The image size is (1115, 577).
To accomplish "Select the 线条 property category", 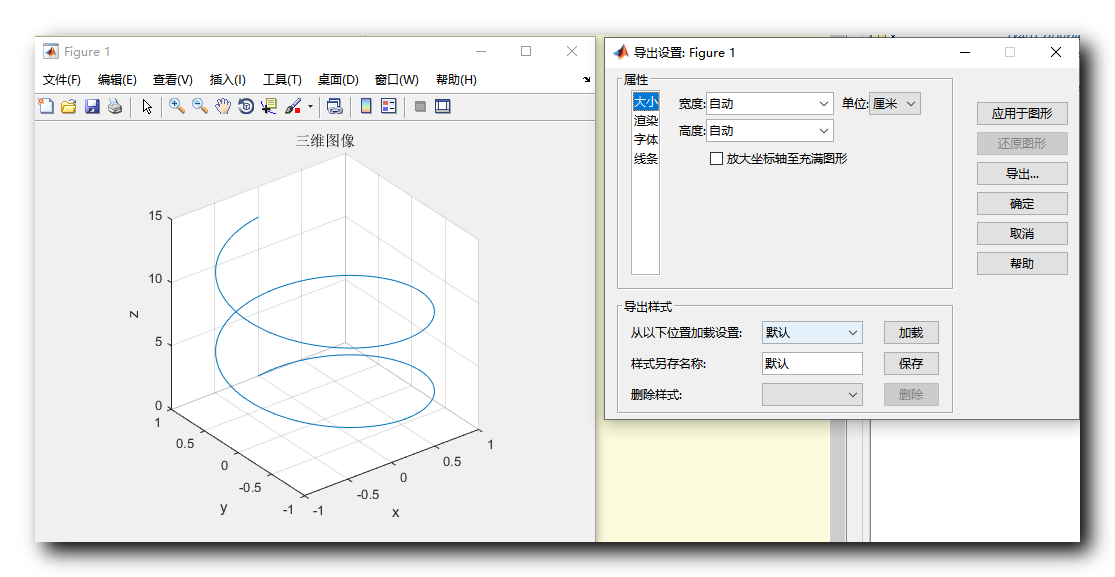I will (x=644, y=157).
